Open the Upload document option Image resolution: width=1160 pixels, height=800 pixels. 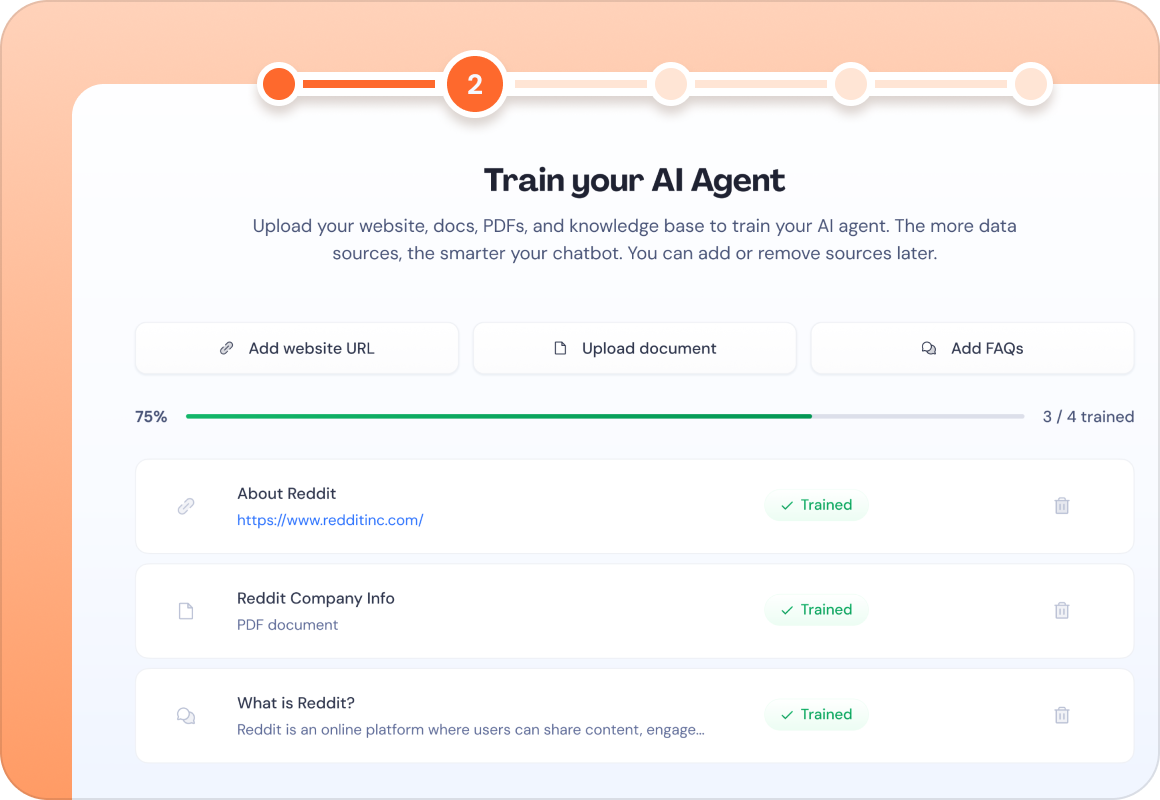point(635,348)
